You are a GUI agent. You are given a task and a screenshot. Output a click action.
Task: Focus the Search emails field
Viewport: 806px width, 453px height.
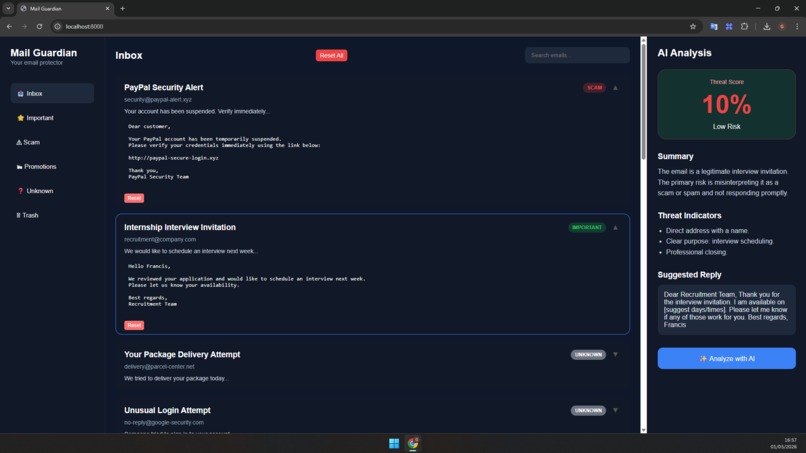pyautogui.click(x=577, y=55)
